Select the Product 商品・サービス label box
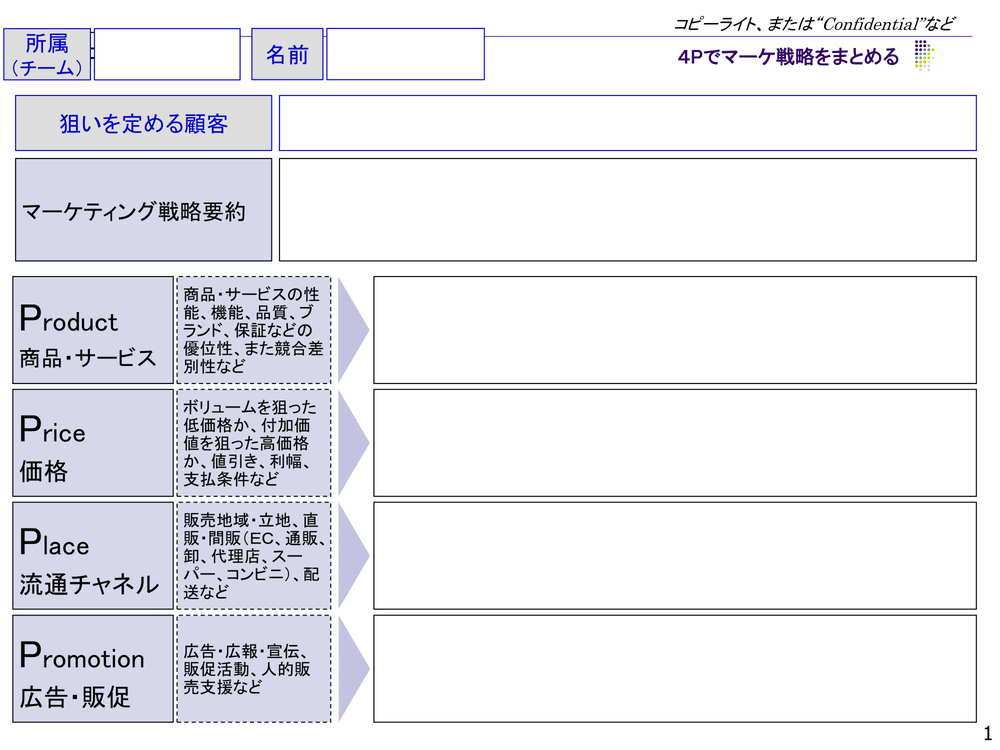1000x750 pixels. tap(93, 330)
